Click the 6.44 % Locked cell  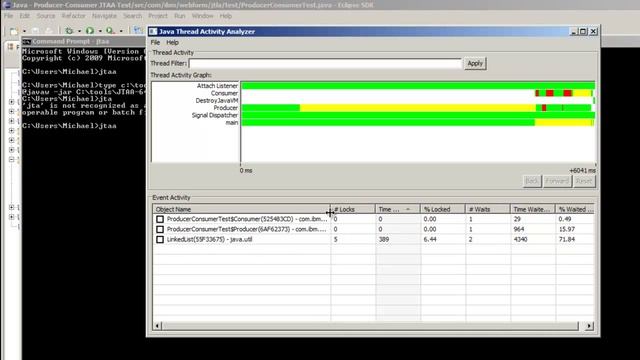(x=430, y=240)
